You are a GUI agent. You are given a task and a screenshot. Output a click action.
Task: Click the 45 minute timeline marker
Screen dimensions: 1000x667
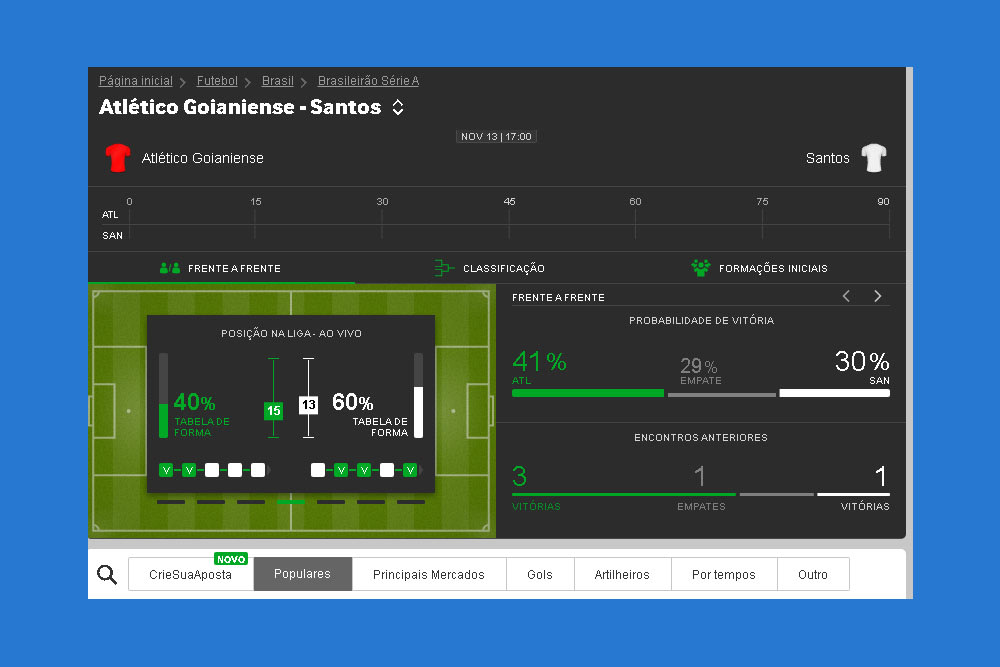click(x=509, y=202)
